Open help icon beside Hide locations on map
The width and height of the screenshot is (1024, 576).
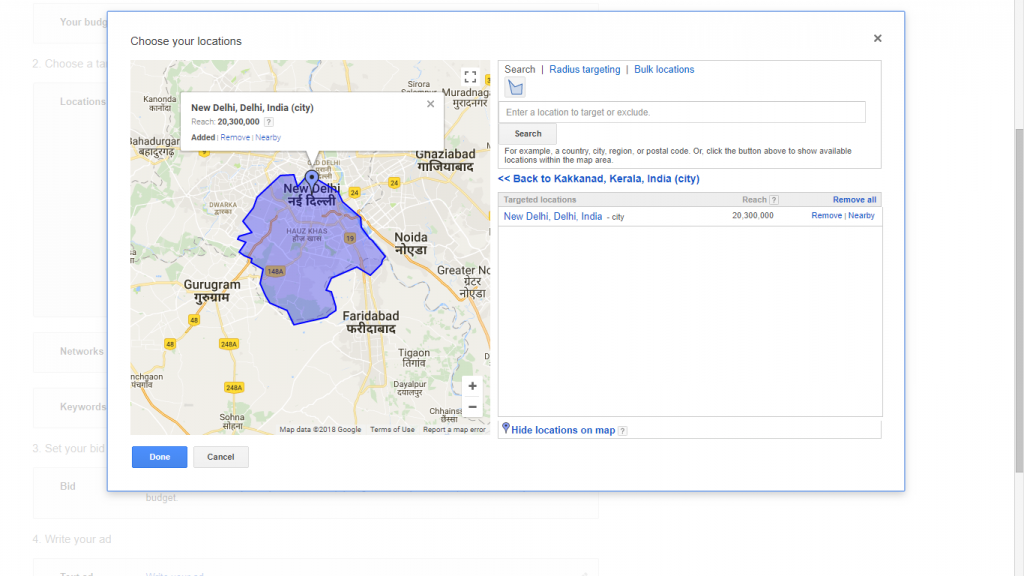[x=622, y=430]
